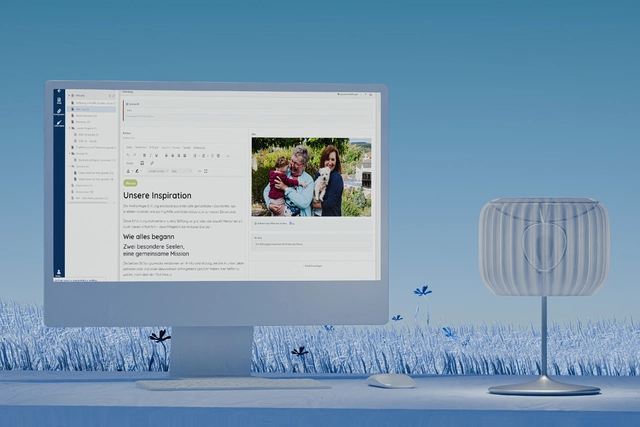The image size is (640, 427).
Task: Open the font size dropdown
Action: pyautogui.click(x=182, y=171)
